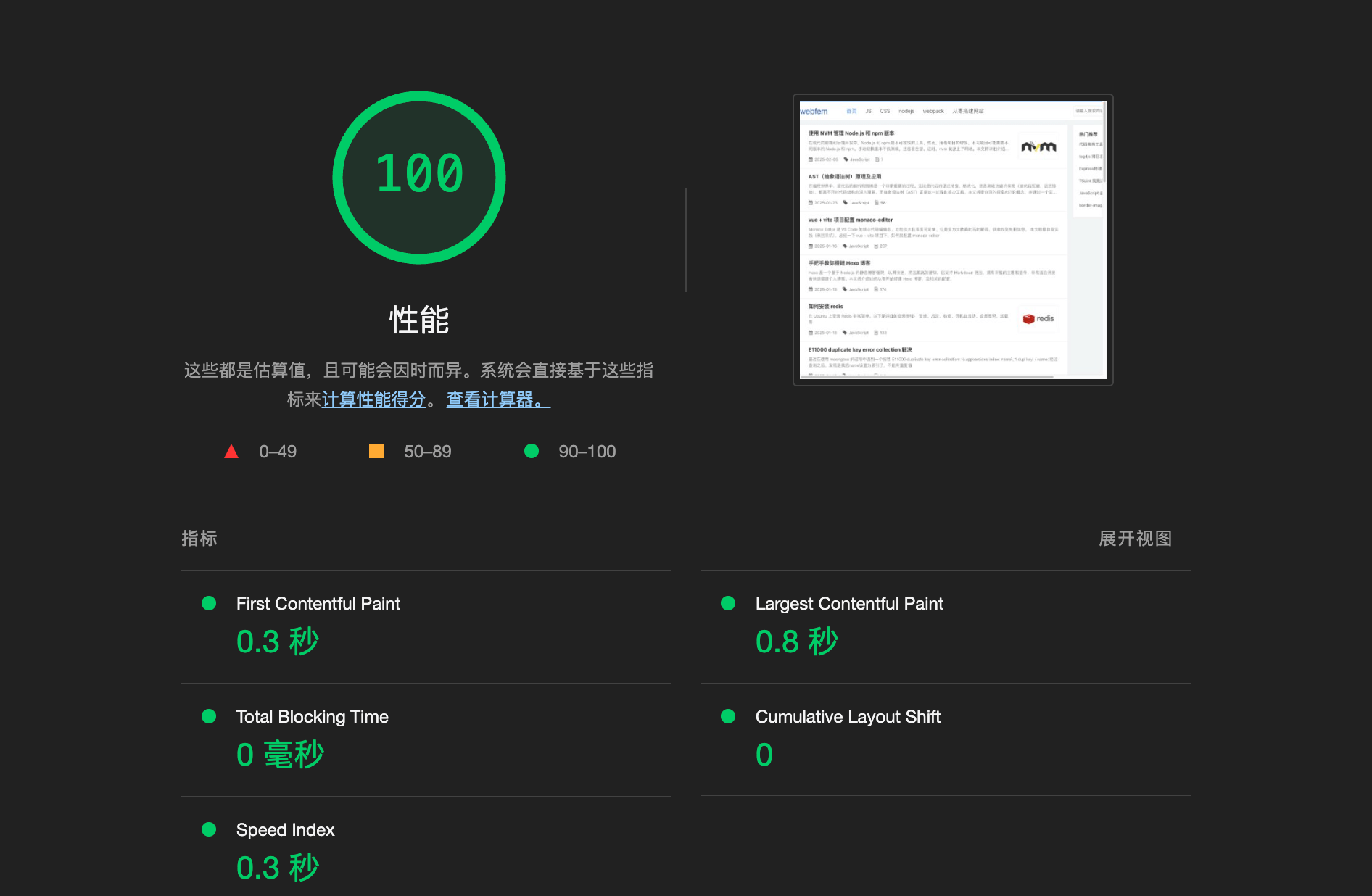The width and height of the screenshot is (1372, 896).
Task: Click the 0 Cumulative Layout Shift value
Action: 764,755
